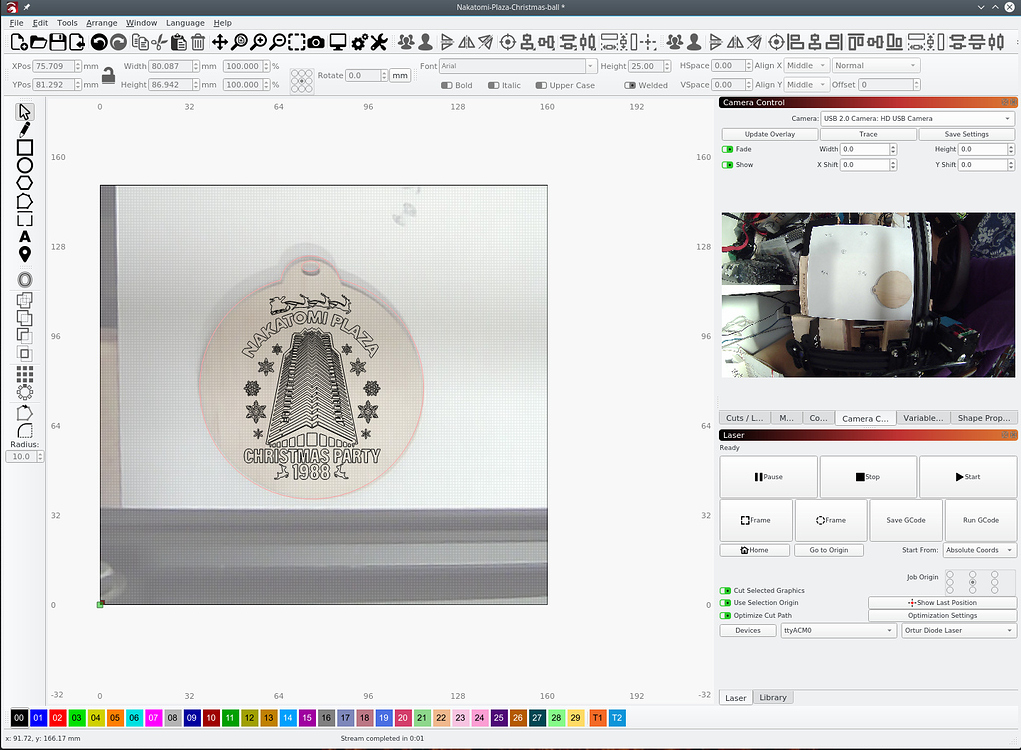Select the rectangle drawing tool
Image resolution: width=1021 pixels, height=750 pixels.
pyautogui.click(x=25, y=148)
